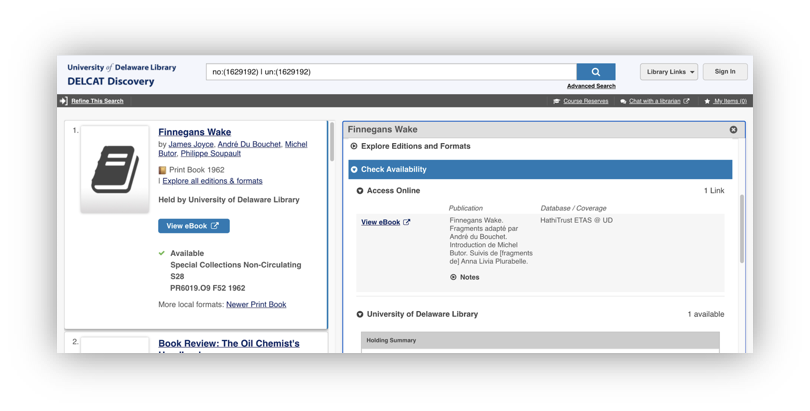The height and width of the screenshot is (411, 810).
Task: Open the Newer Print Book link
Action: pyautogui.click(x=256, y=305)
